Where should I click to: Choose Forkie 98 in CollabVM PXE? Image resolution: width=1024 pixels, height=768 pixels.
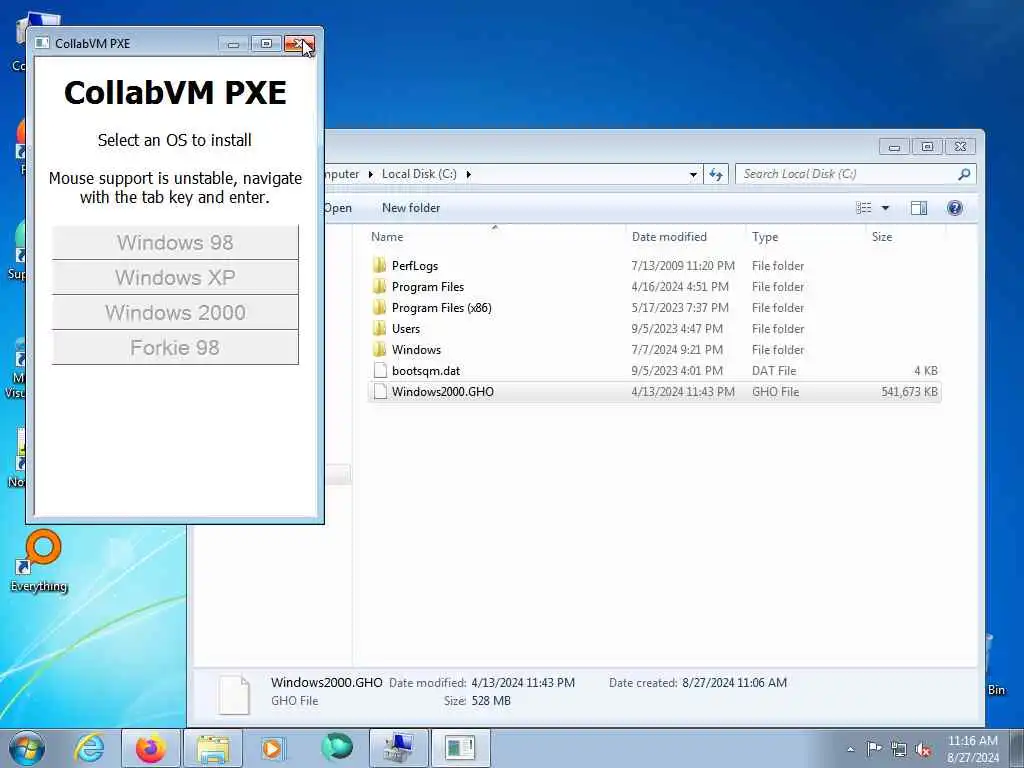point(175,347)
